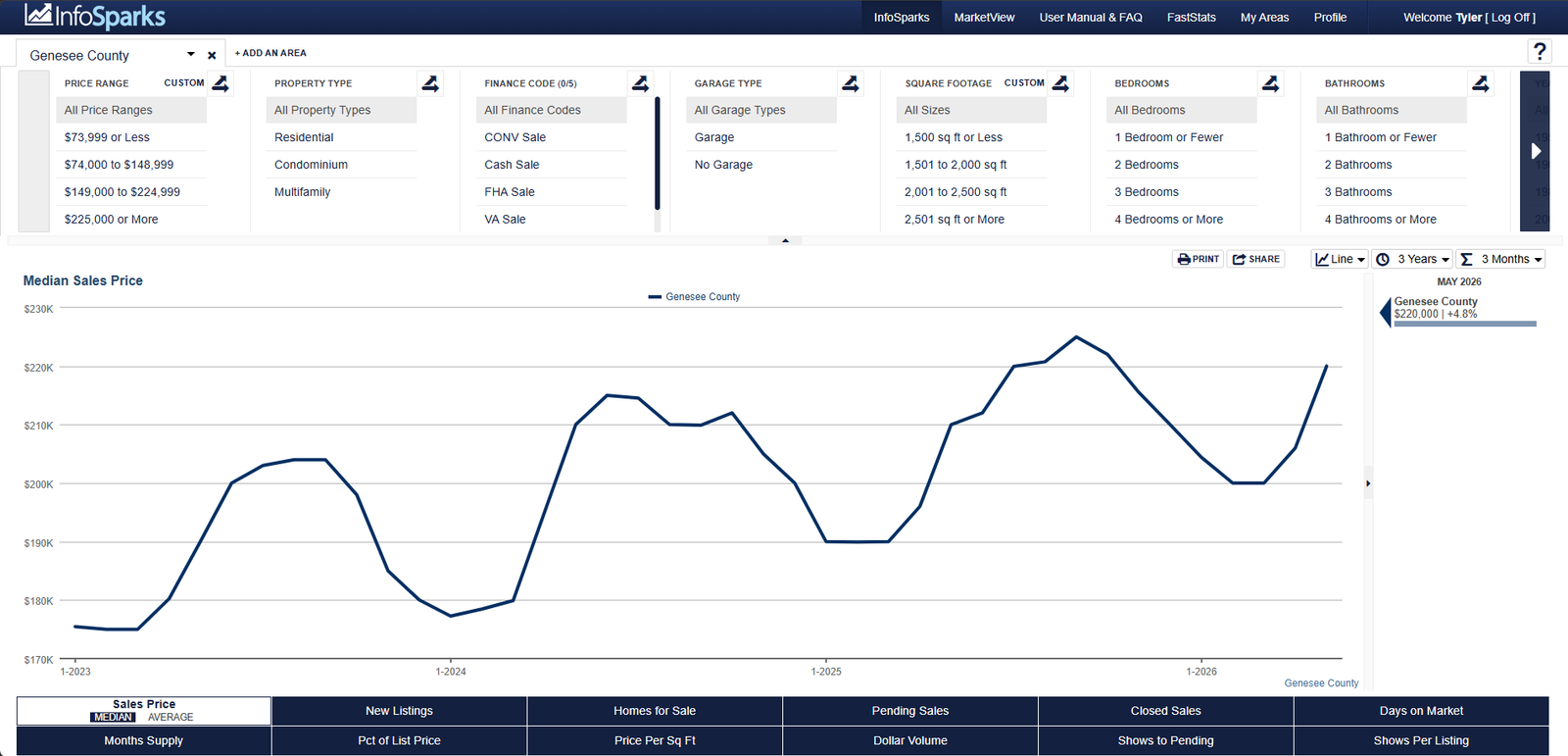Open the 3 Months rolling average dropdown
1568x756 pixels.
tap(1500, 259)
